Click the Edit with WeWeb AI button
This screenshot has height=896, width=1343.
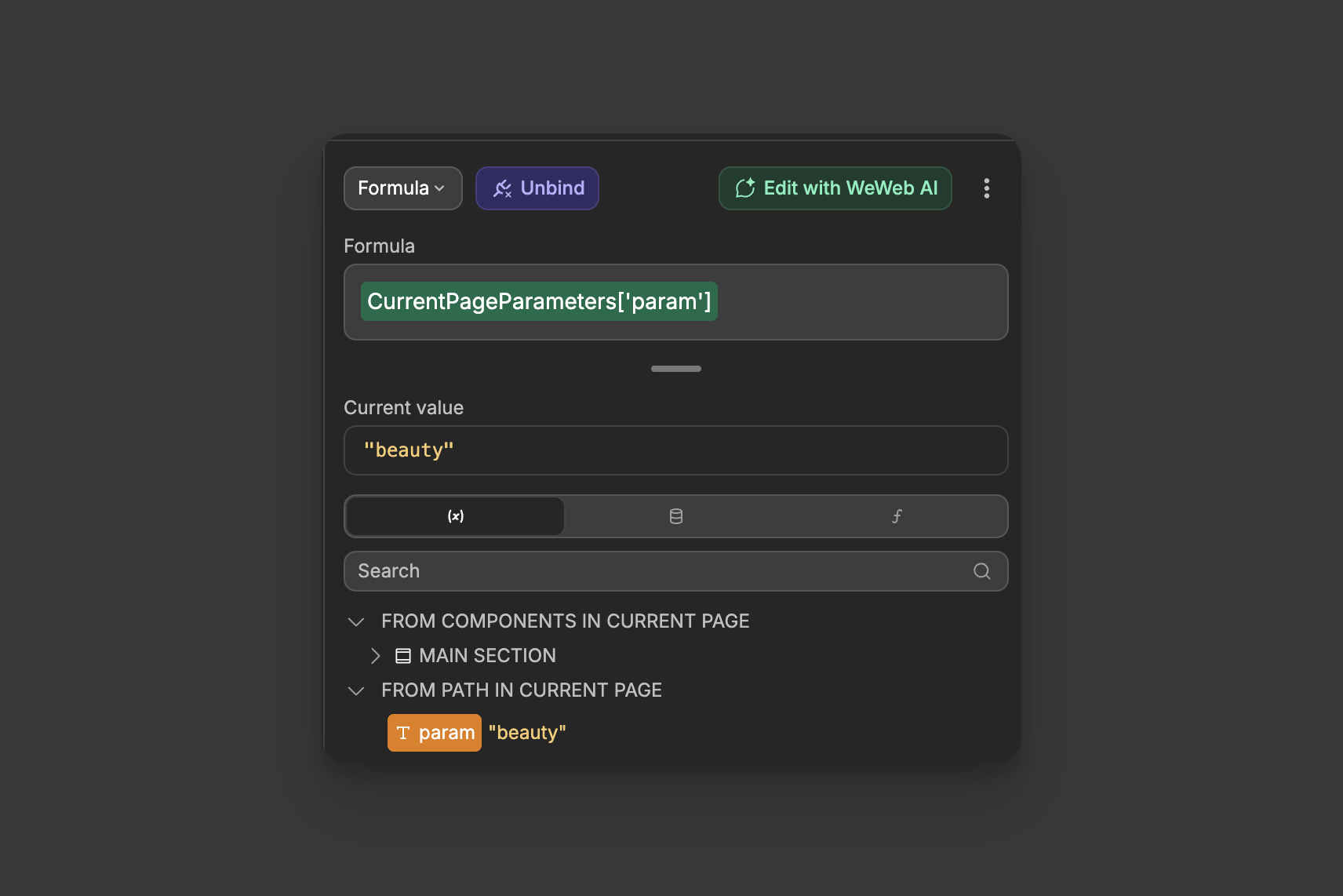[834, 188]
